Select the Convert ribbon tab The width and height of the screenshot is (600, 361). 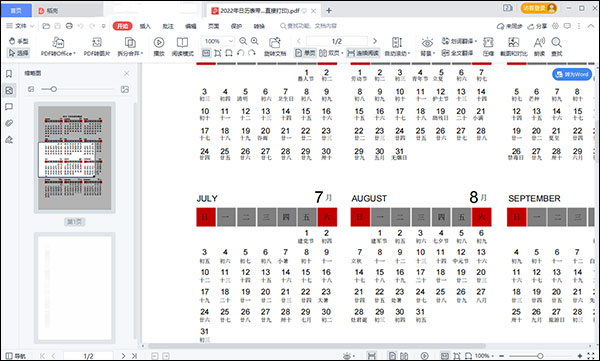coord(259,26)
